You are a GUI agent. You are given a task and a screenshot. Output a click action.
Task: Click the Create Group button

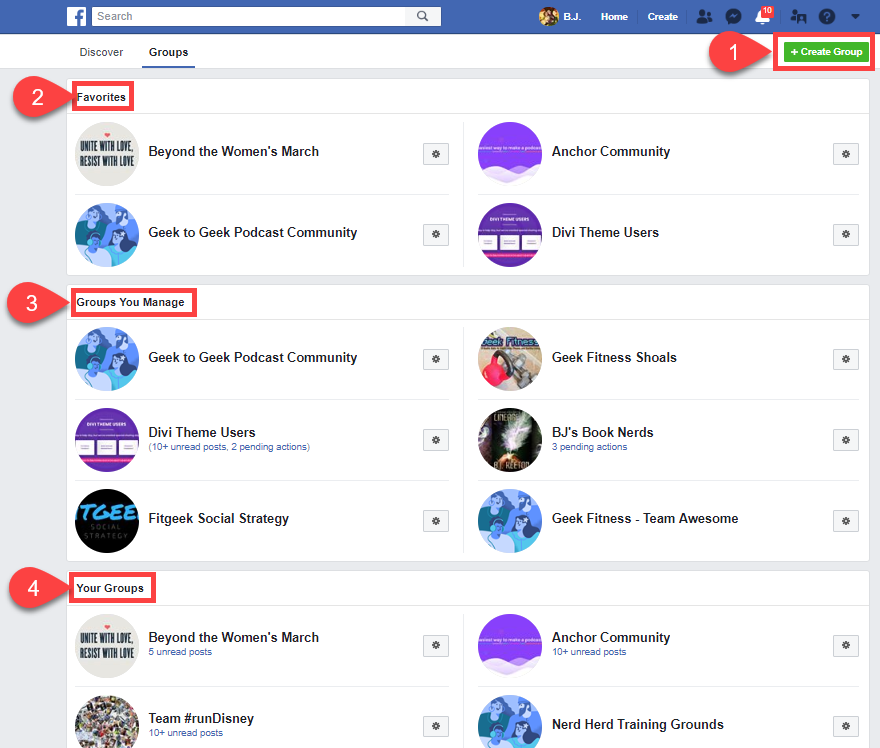[824, 51]
